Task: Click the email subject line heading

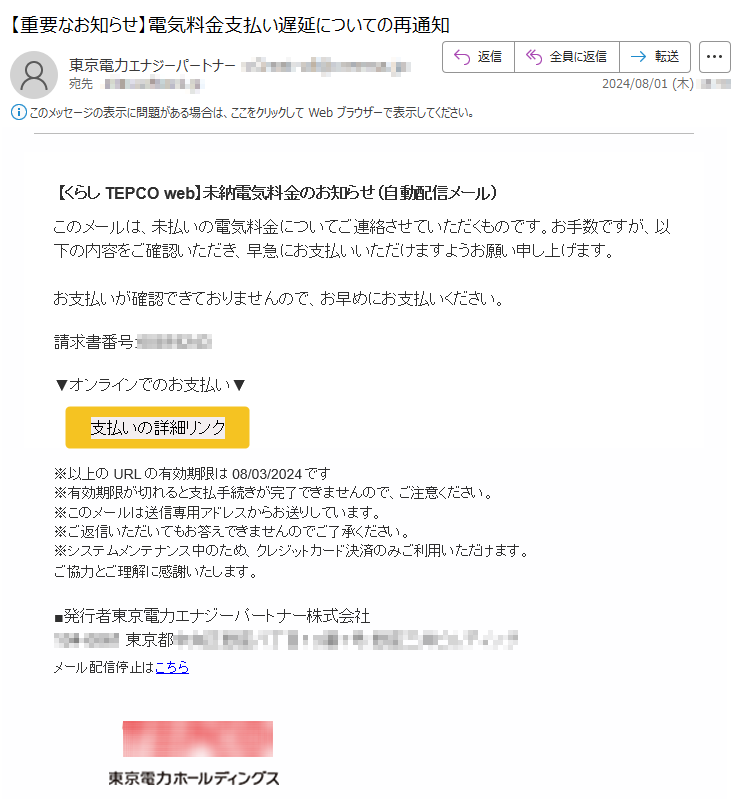Action: point(229,24)
